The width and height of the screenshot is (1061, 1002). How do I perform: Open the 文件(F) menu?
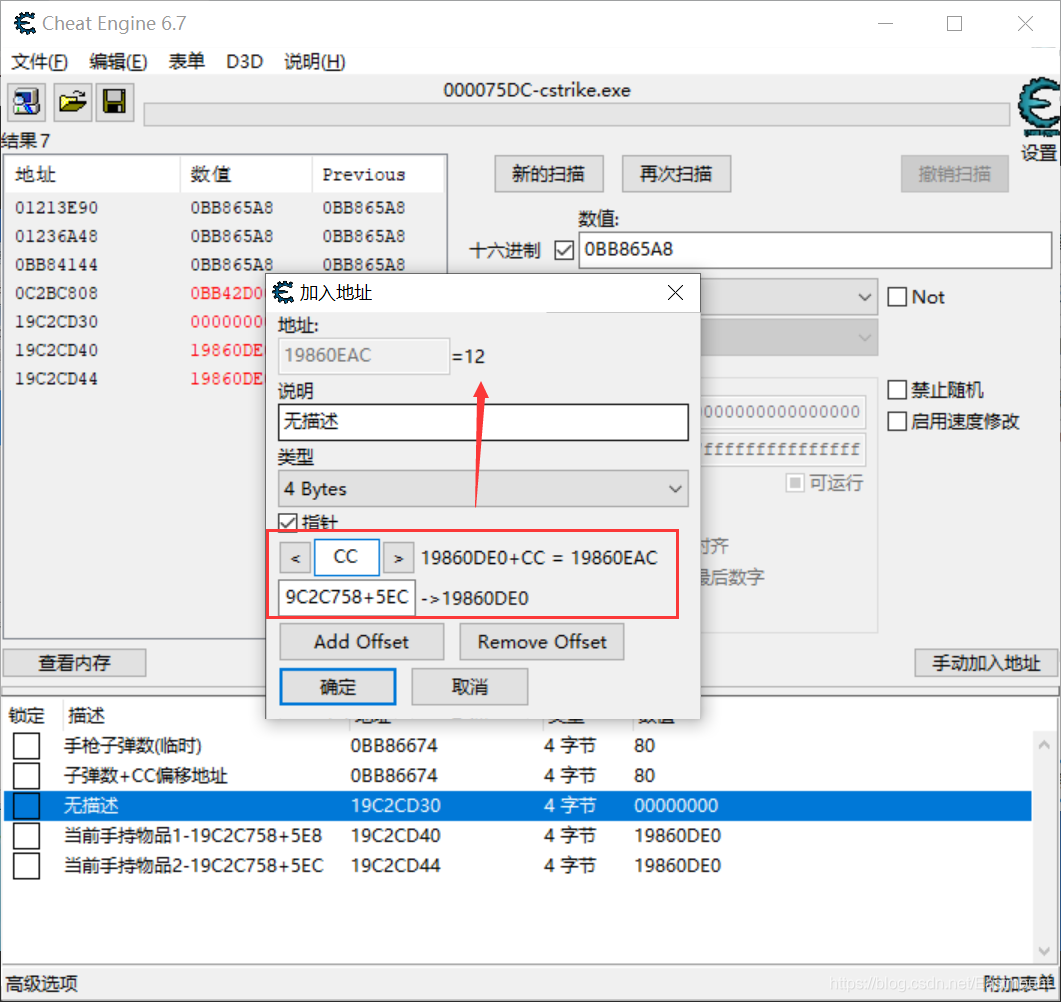click(x=39, y=62)
